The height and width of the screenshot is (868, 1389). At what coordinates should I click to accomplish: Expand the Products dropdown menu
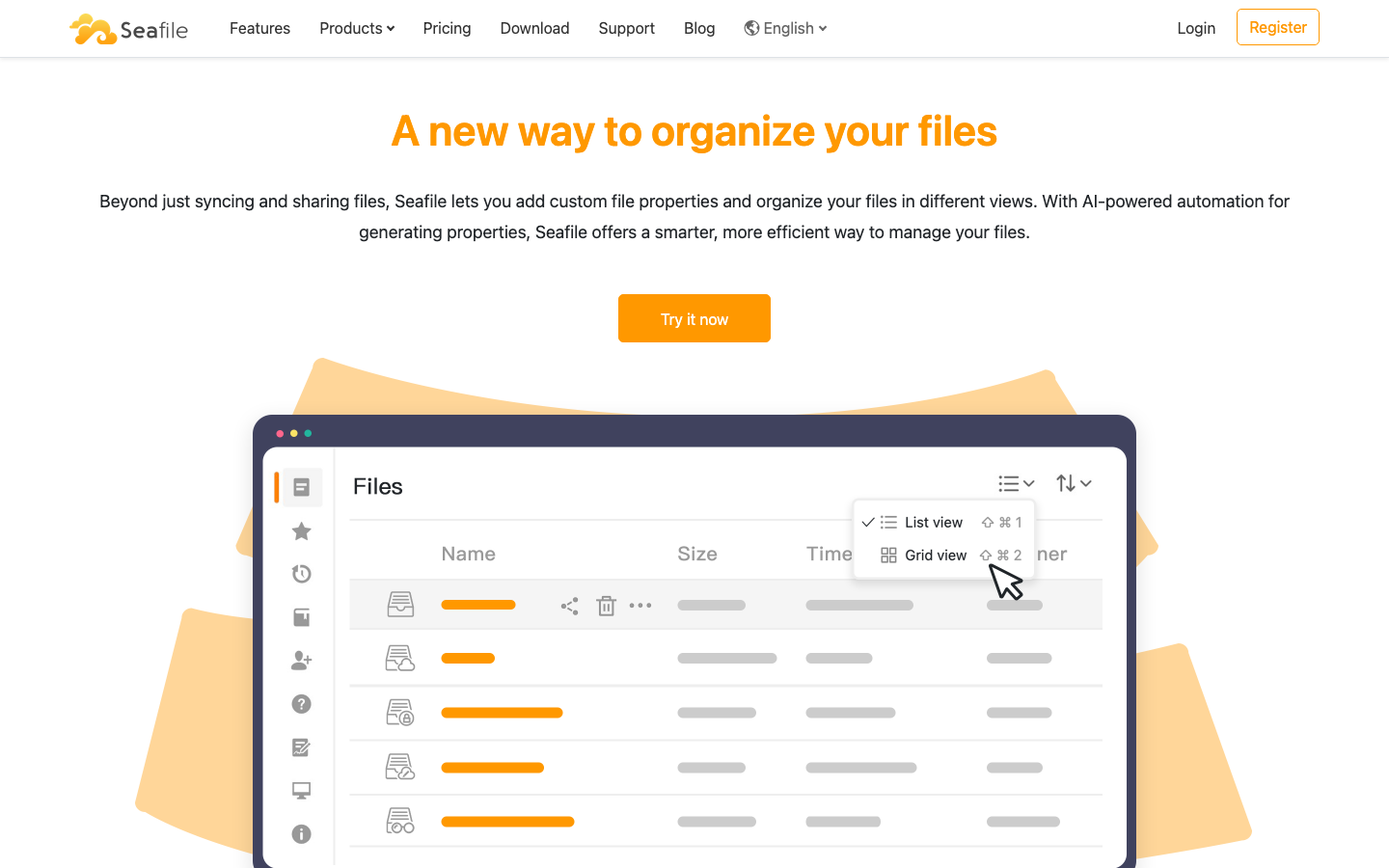pos(357,29)
